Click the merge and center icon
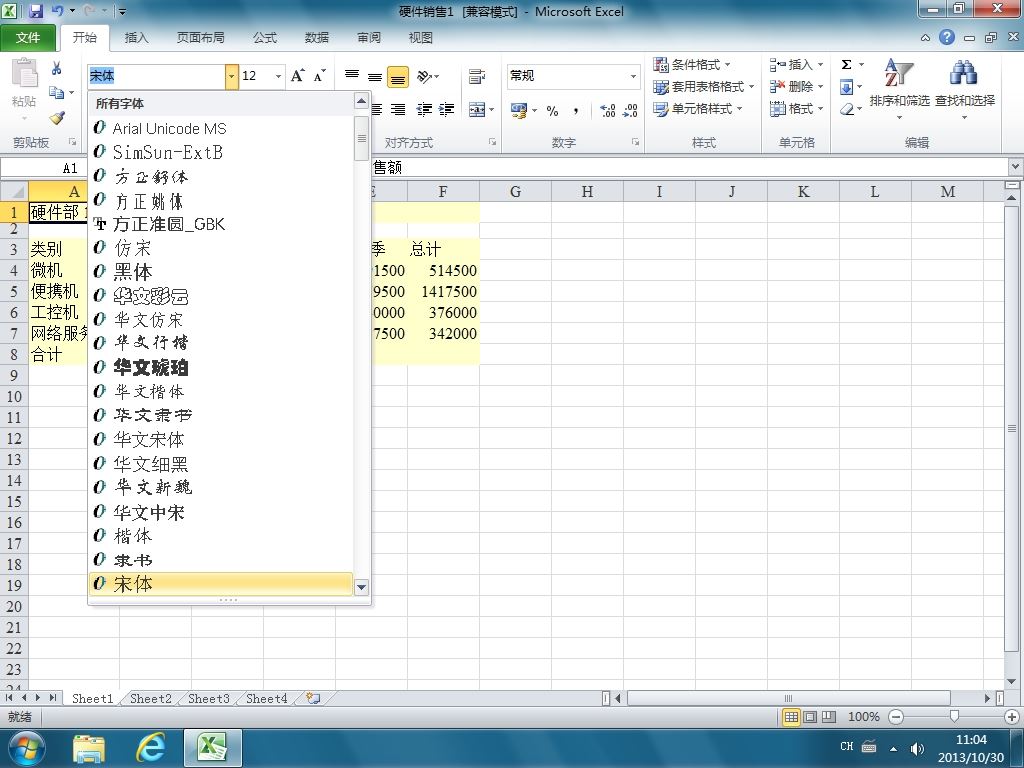Viewport: 1024px width, 768px height. coord(477,109)
